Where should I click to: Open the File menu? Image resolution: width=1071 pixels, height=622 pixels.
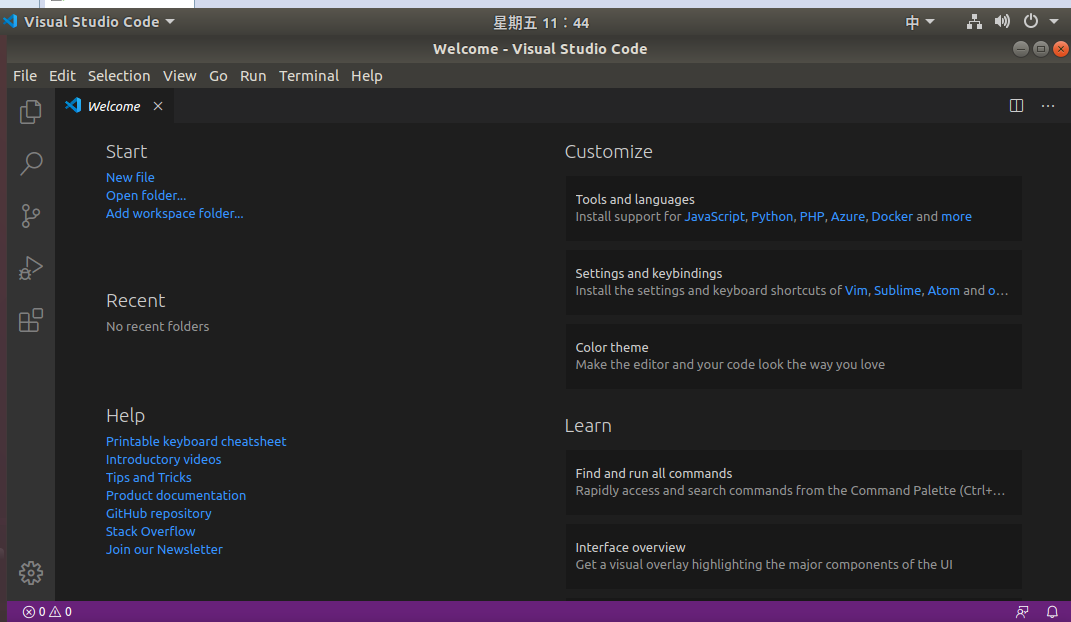[x=25, y=76]
